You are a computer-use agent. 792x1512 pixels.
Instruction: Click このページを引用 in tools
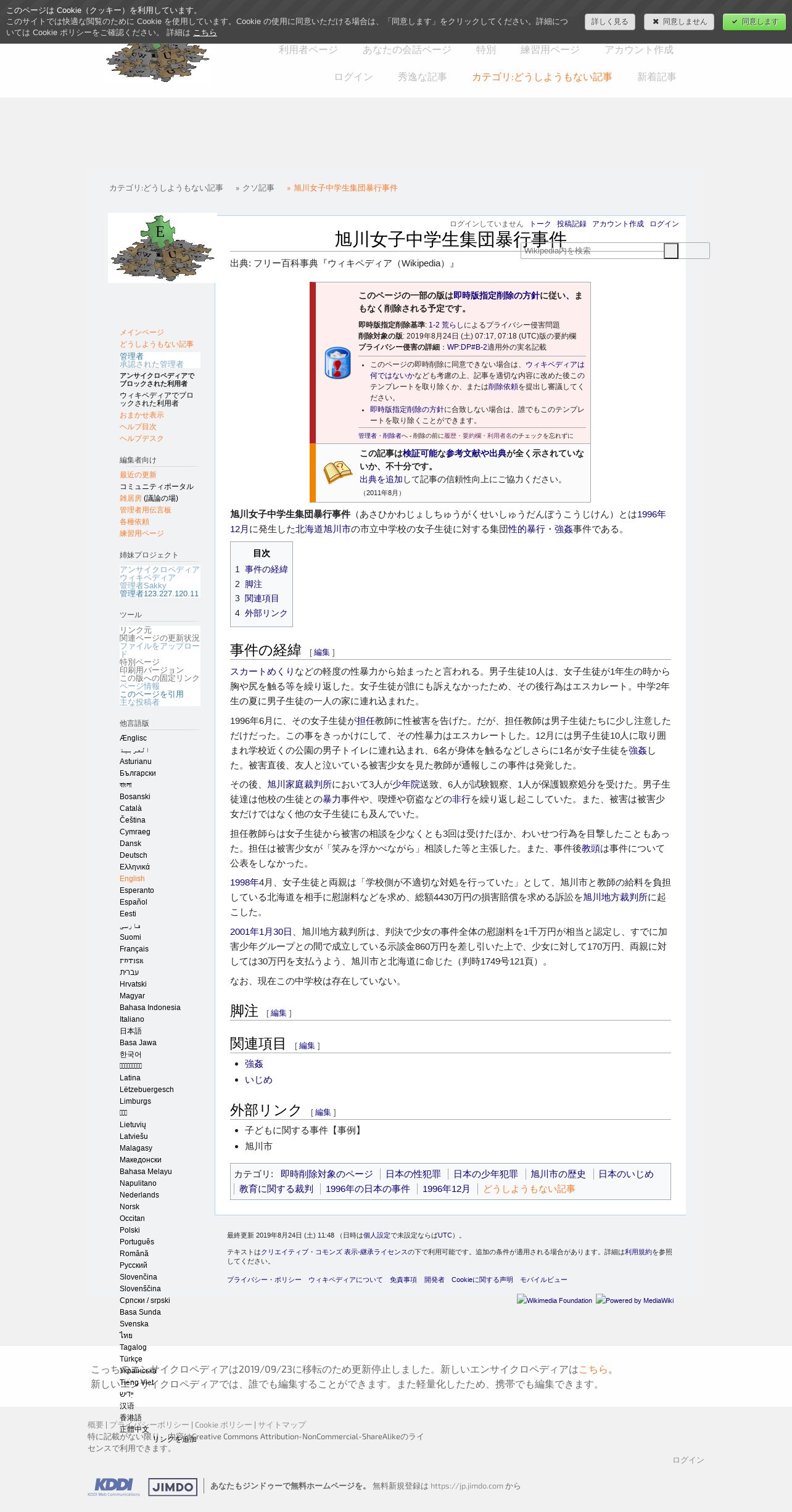[x=152, y=694]
